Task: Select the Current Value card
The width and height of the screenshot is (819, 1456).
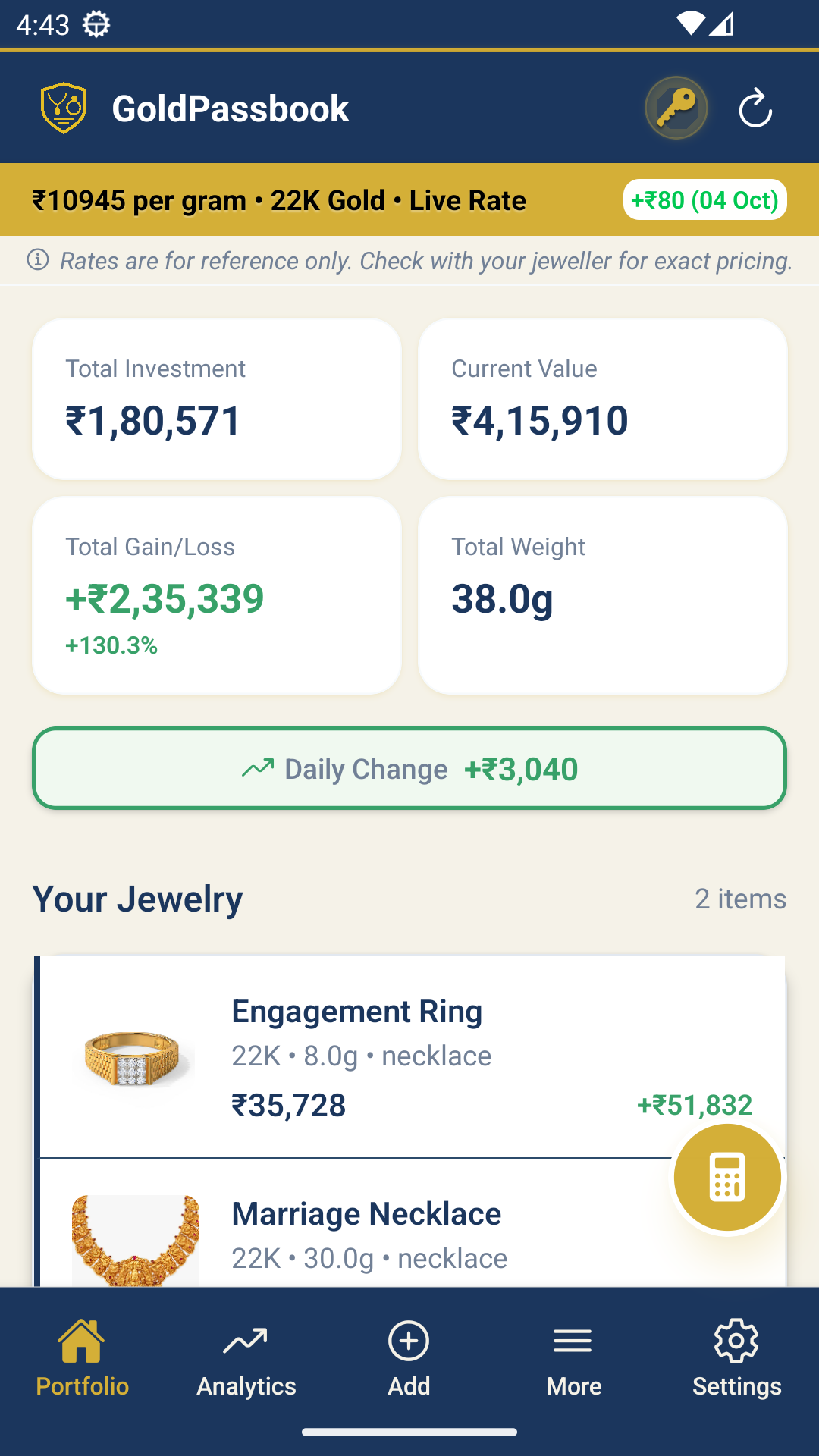Action: click(603, 399)
